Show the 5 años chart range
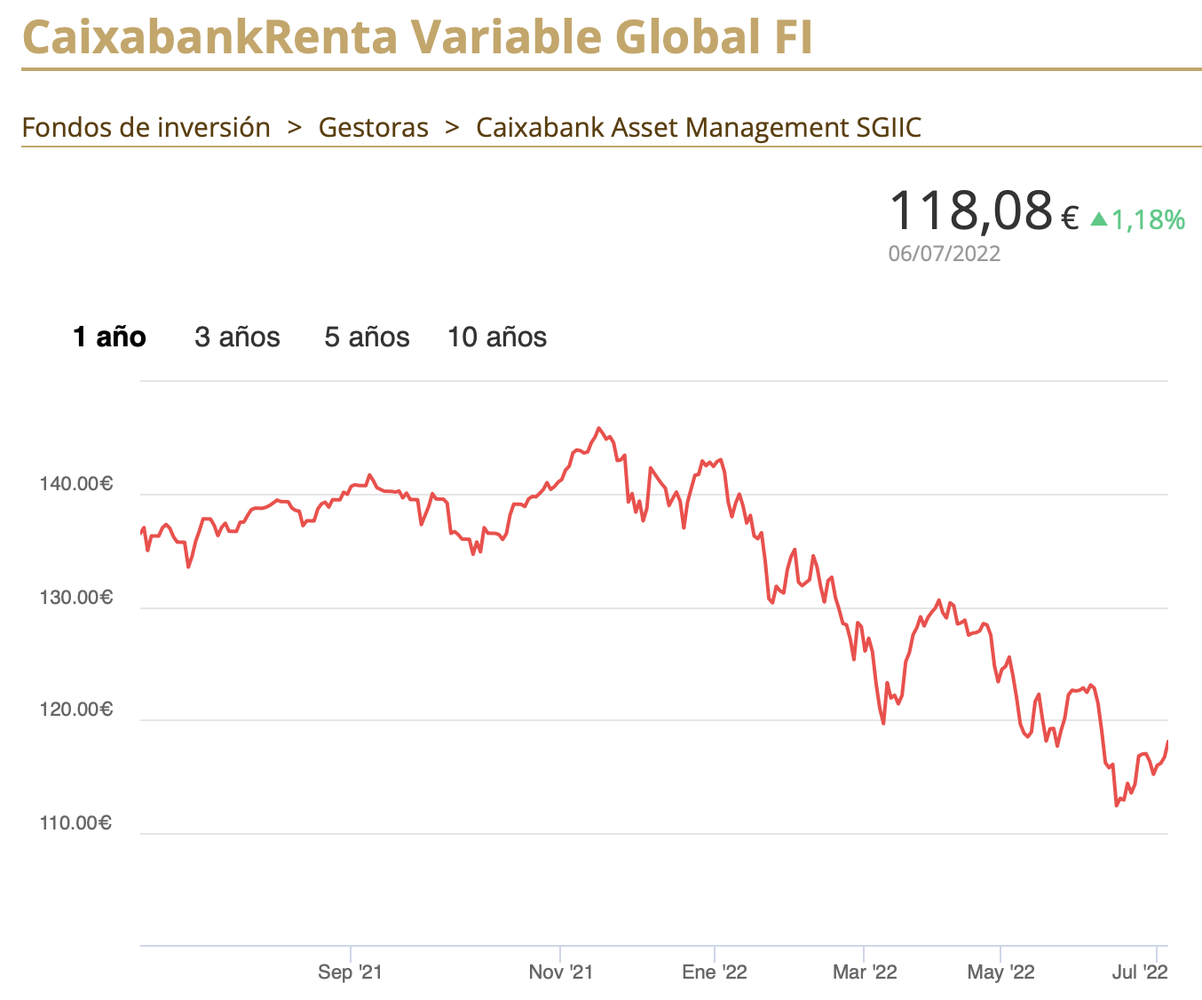The image size is (1202, 1000). click(x=367, y=337)
